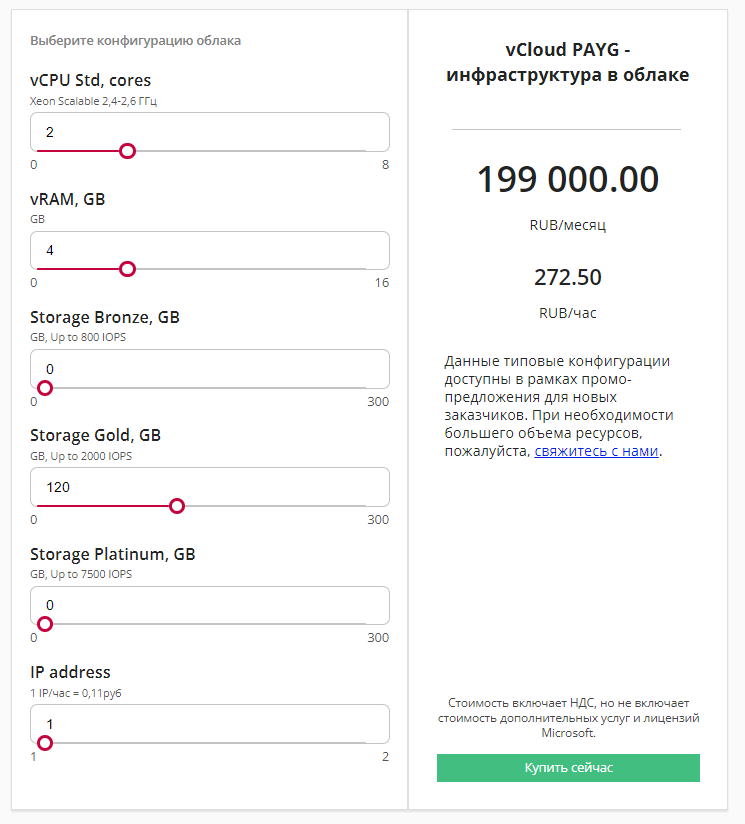Click the 'Storage Gold, GB' label
Image resolution: width=745 pixels, height=824 pixels.
click(x=95, y=435)
